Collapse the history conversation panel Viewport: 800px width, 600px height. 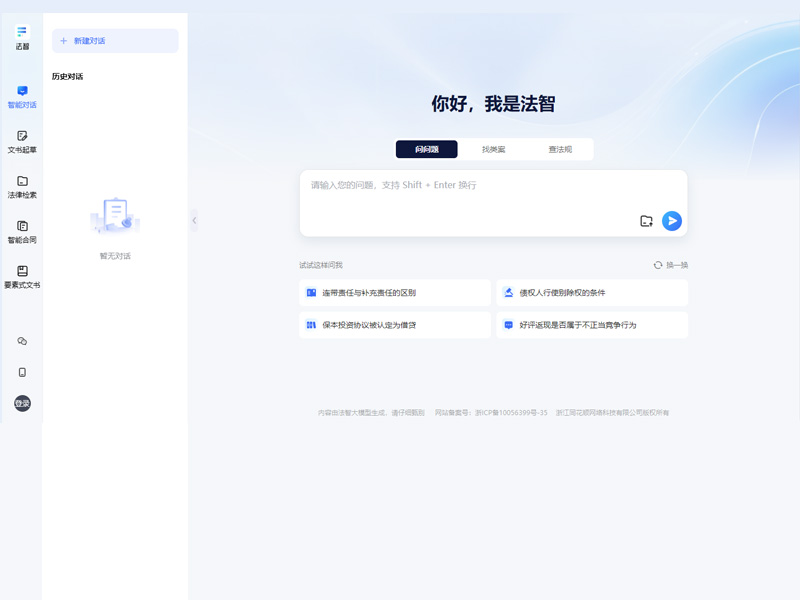point(194,220)
